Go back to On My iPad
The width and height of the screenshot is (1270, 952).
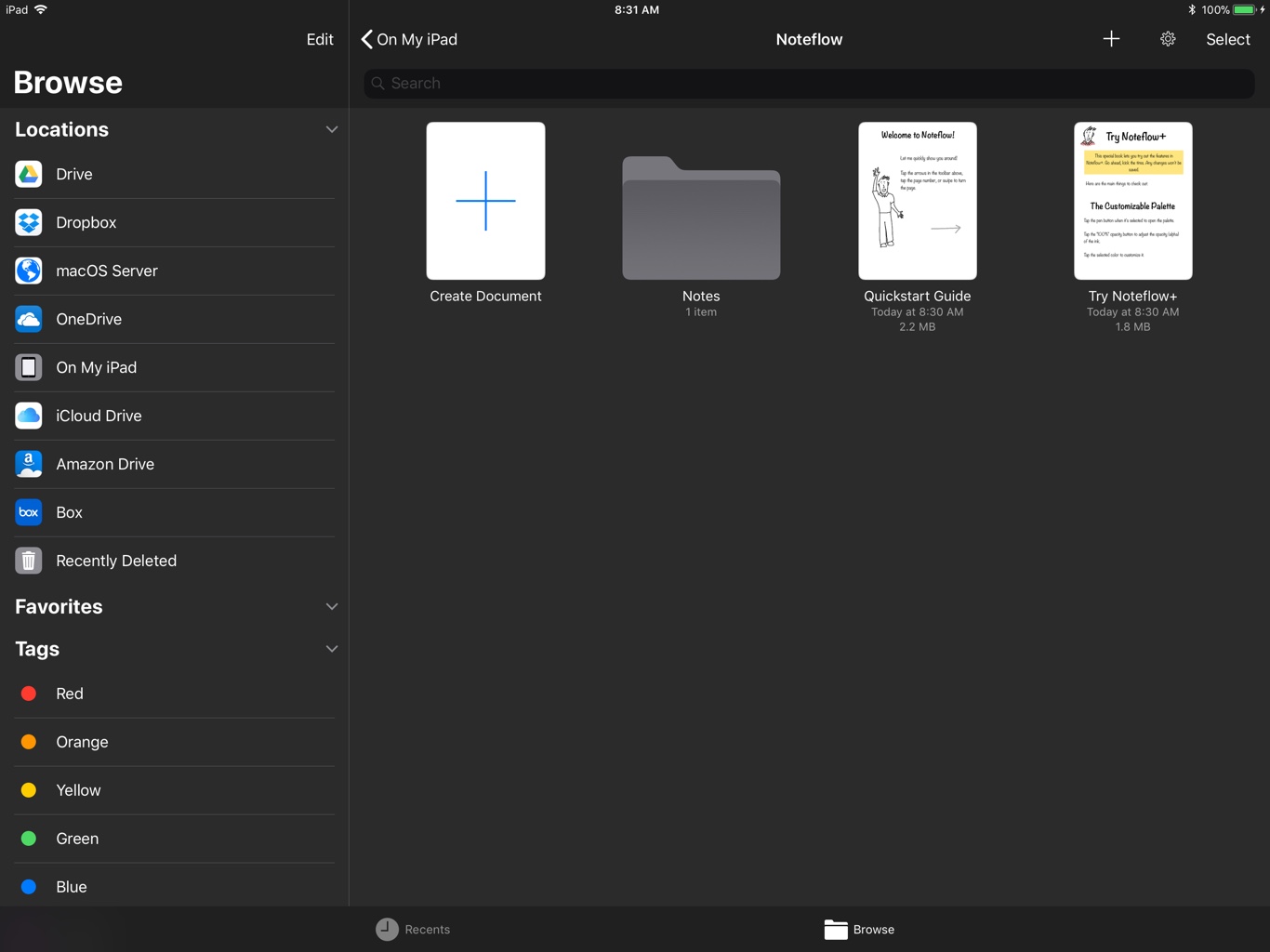(409, 39)
